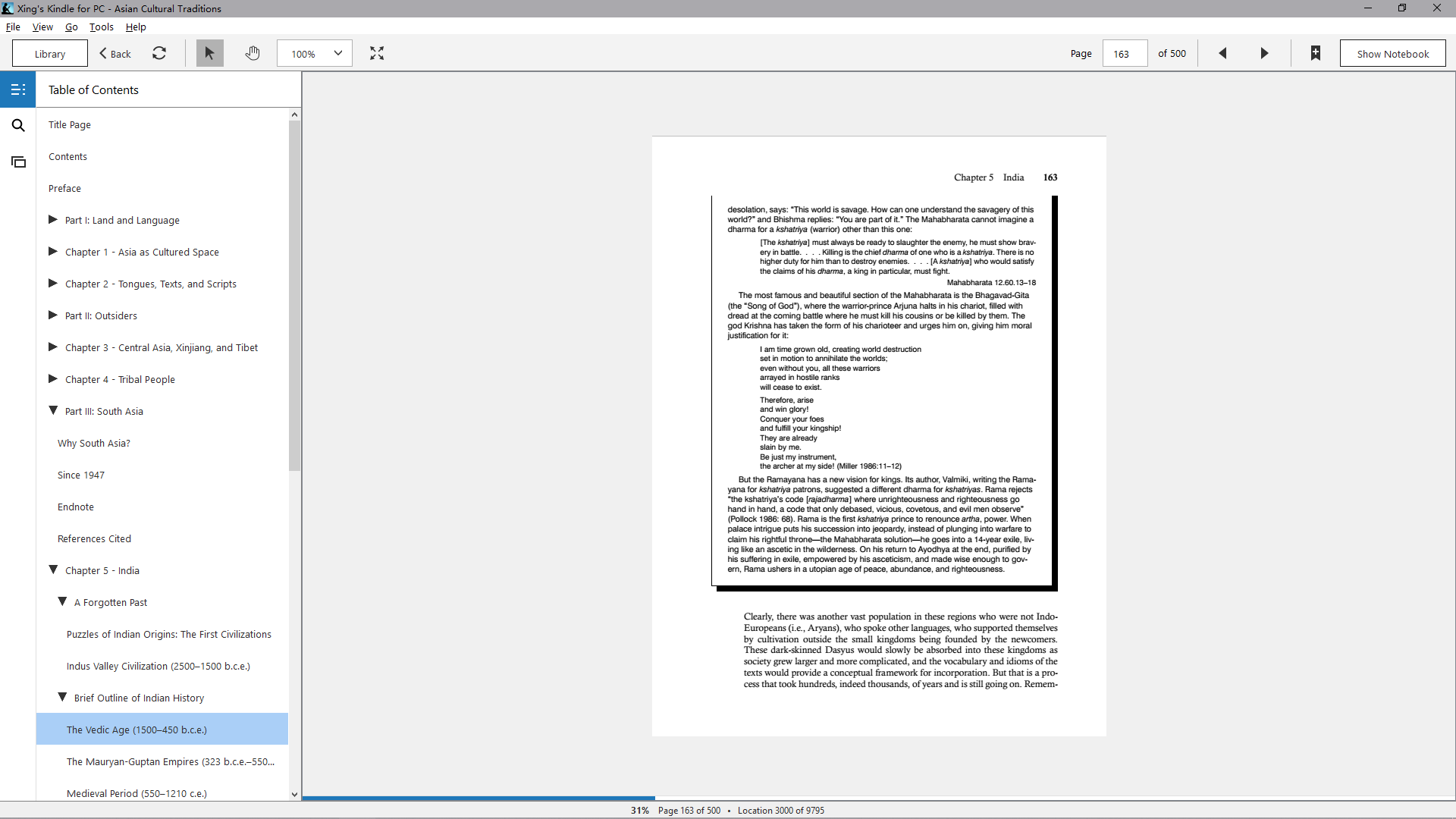Expand Chapter 3 - Central Asia, Xinjiang, and Tibet

[x=53, y=347]
